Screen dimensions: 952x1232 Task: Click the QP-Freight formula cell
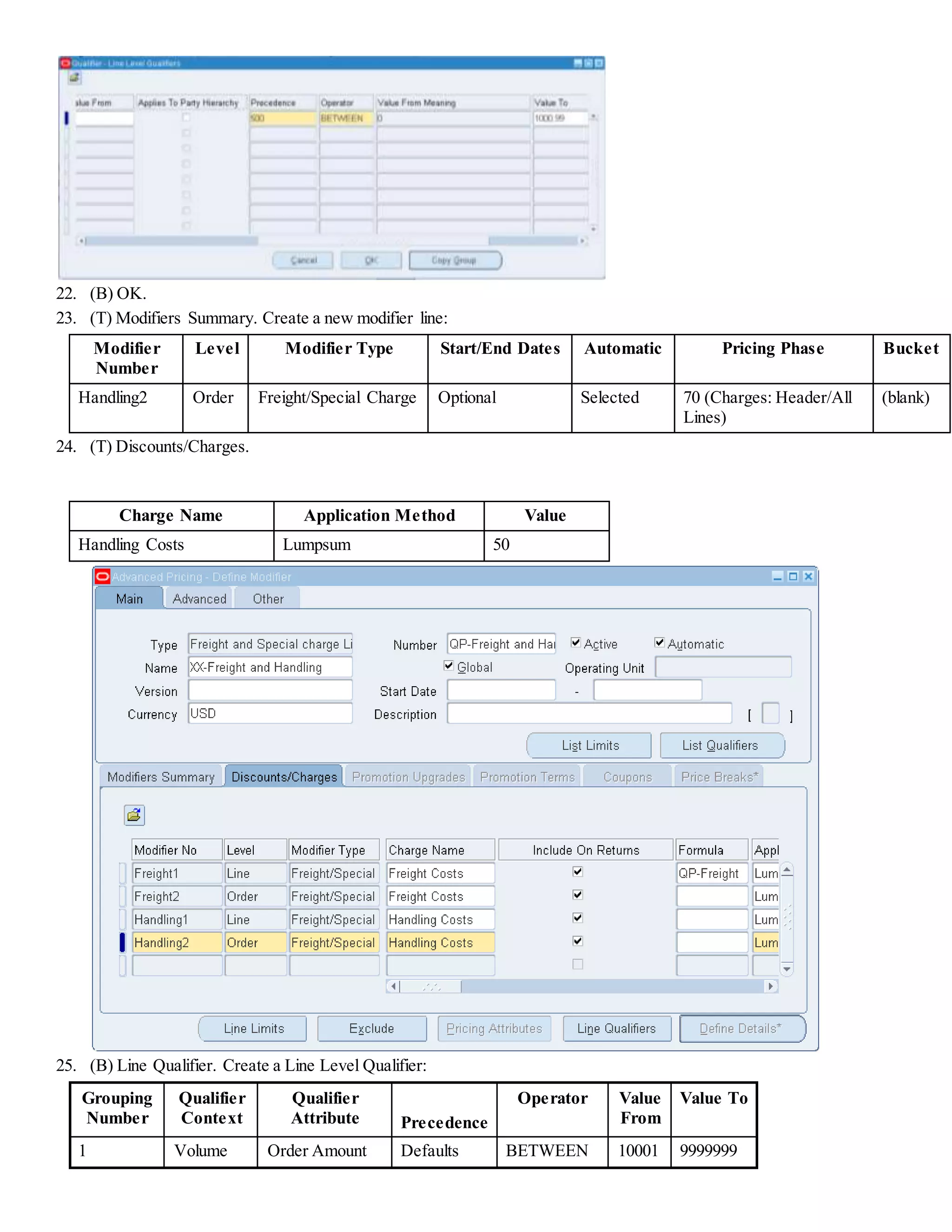[x=712, y=873]
